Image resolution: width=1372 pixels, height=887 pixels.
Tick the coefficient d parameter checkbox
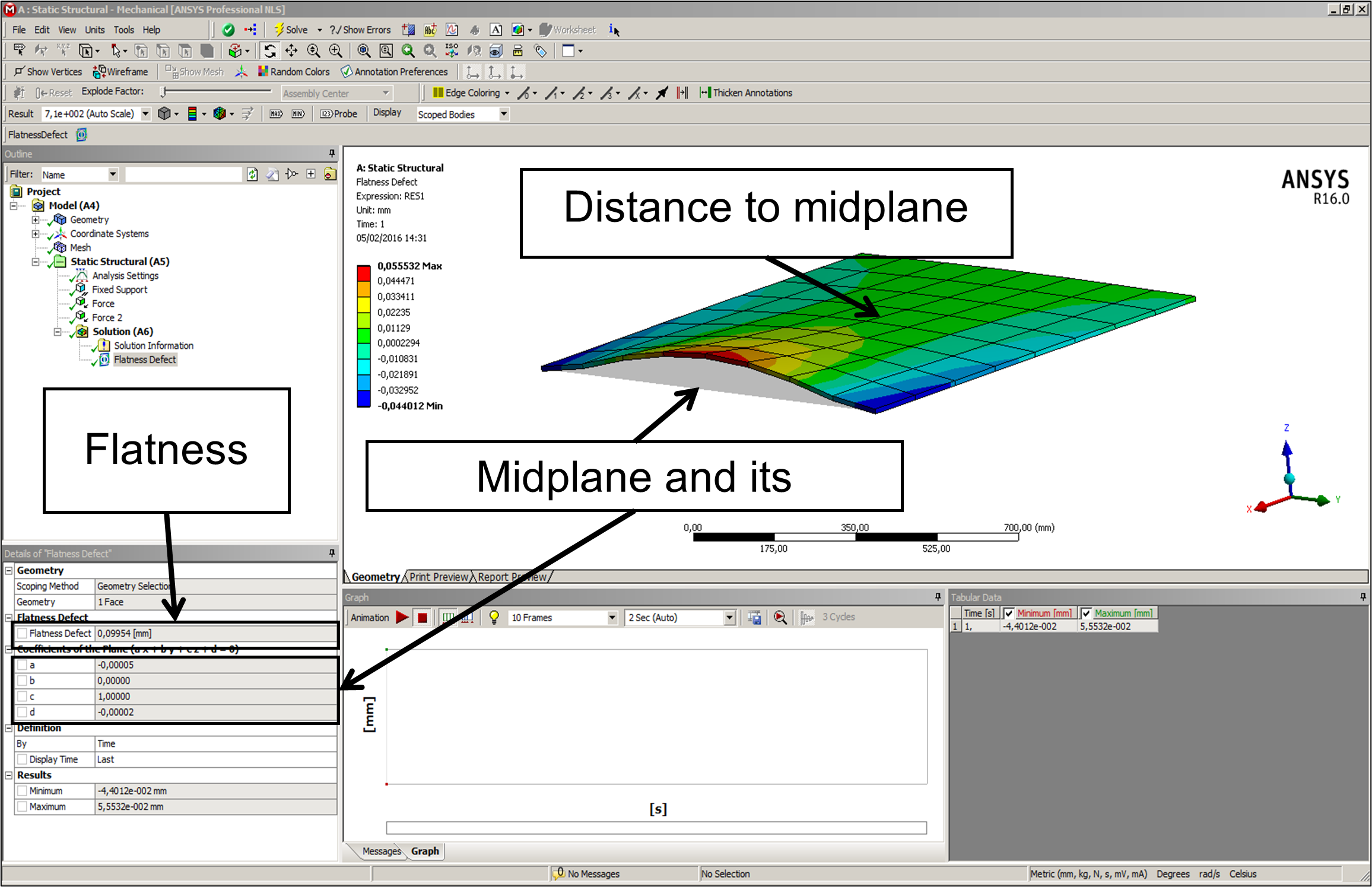pyautogui.click(x=23, y=712)
